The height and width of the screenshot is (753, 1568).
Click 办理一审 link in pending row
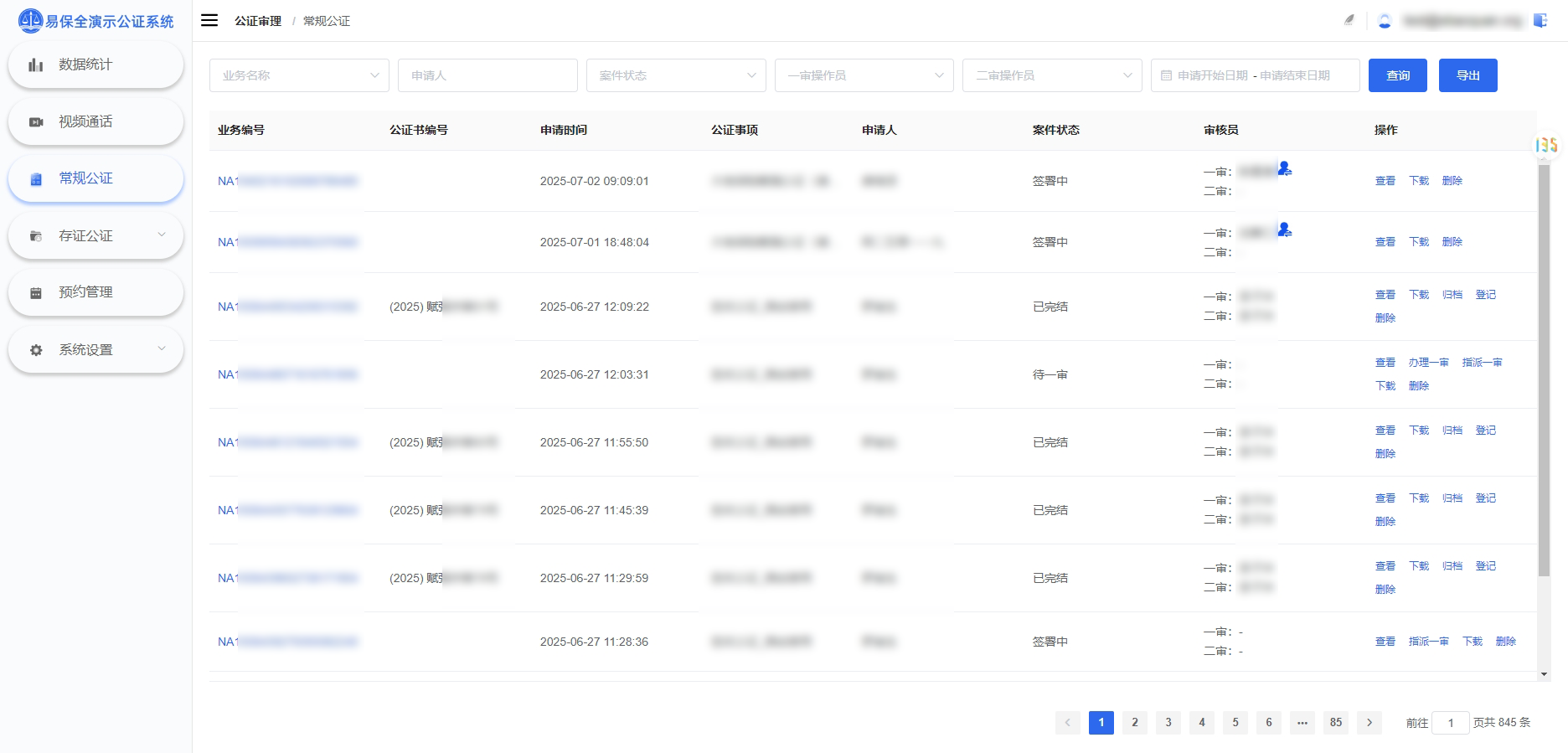tap(1428, 363)
